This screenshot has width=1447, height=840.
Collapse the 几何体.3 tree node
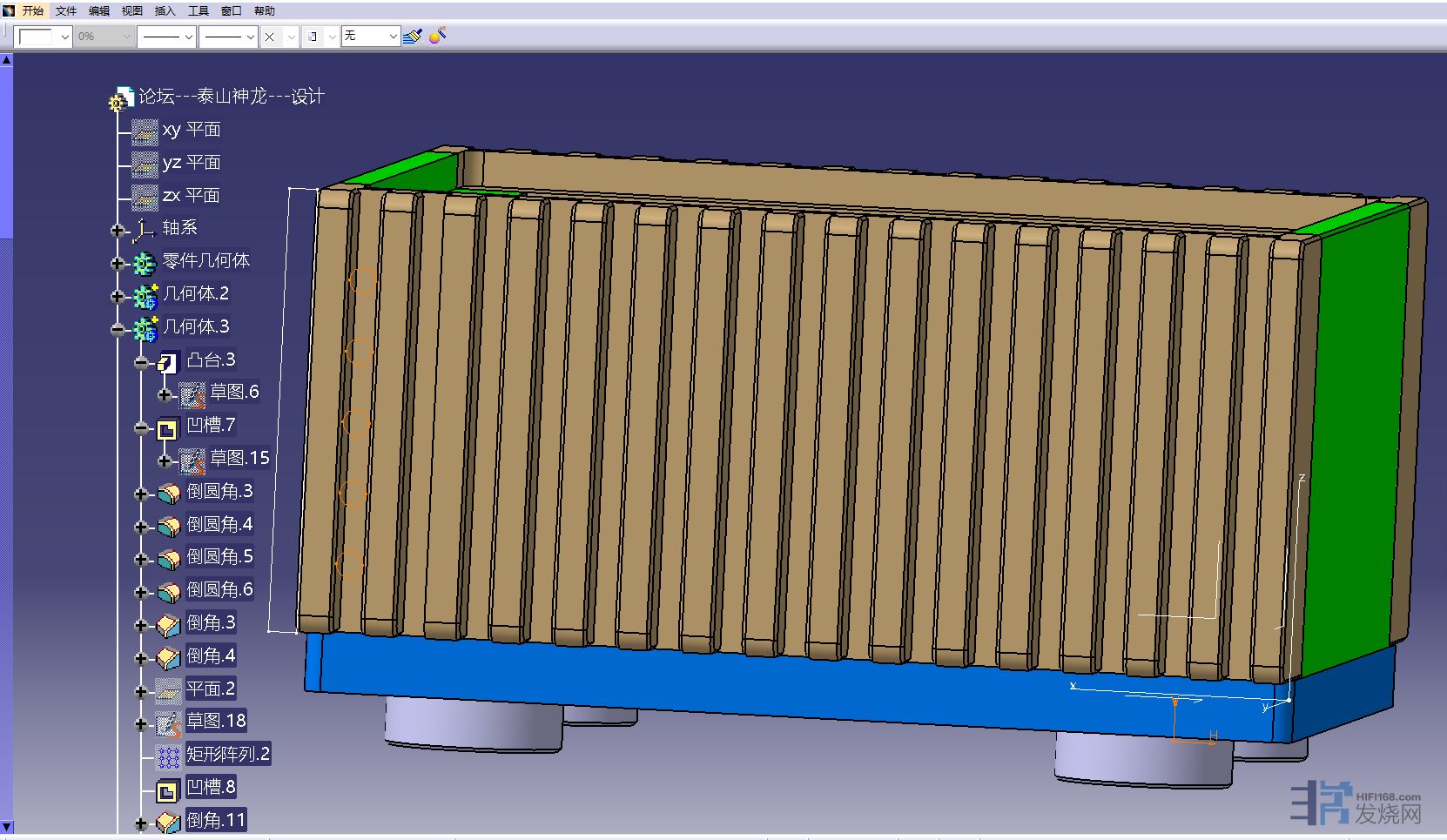[x=118, y=329]
